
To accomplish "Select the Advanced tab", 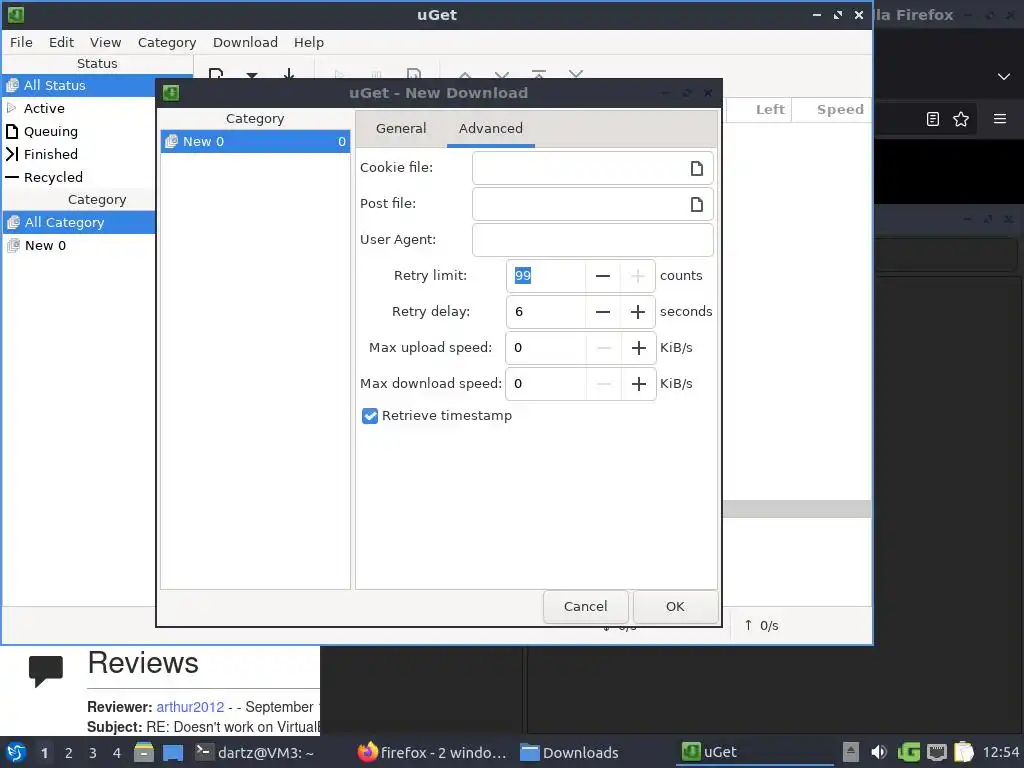I will tap(490, 128).
